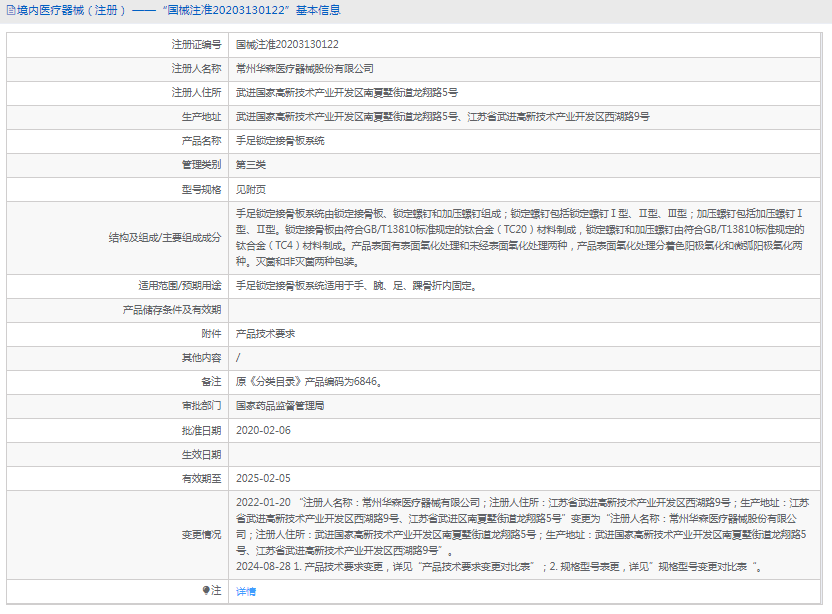Viewport: 832px width, 614px height.
Task: Click the 备注 label
Action: 211,382
